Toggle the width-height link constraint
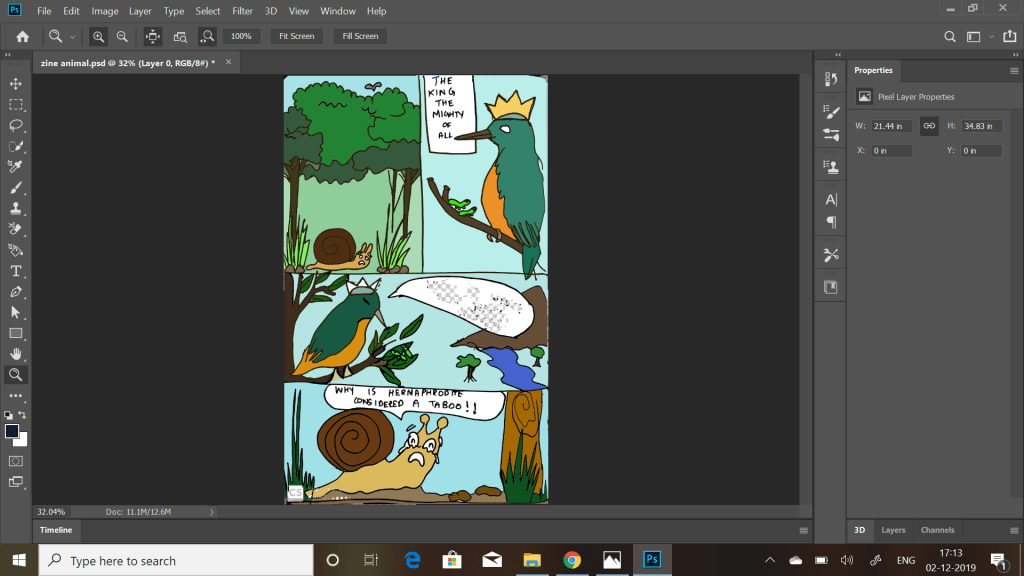 (x=929, y=126)
